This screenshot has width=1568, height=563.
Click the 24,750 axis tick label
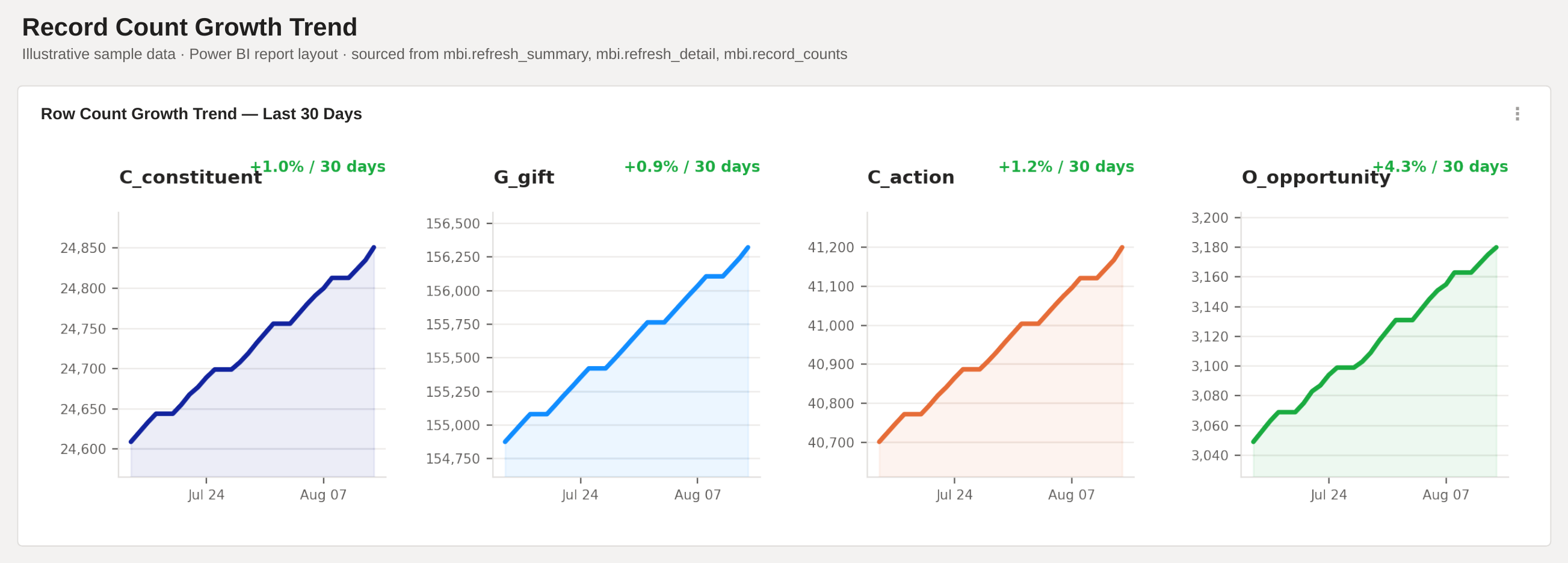tap(84, 329)
